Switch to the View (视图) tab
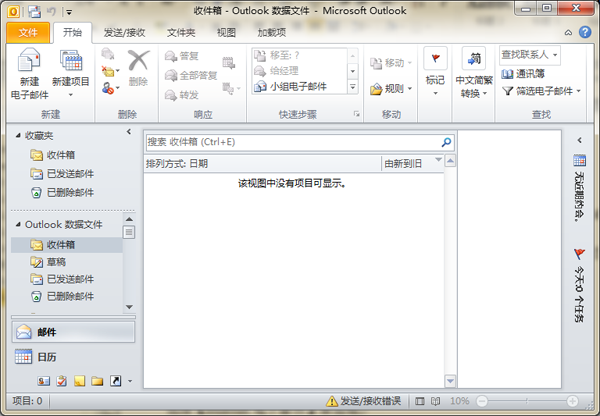 (x=226, y=33)
